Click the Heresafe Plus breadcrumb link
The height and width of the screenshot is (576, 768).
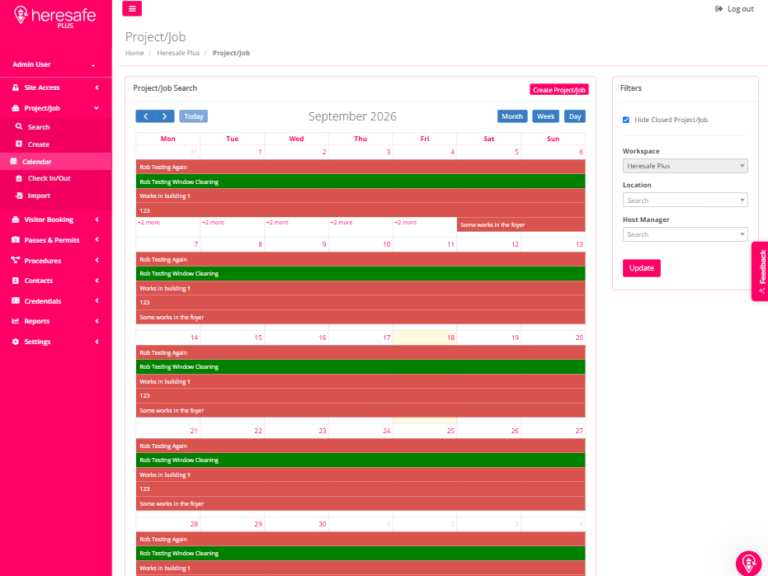[178, 53]
